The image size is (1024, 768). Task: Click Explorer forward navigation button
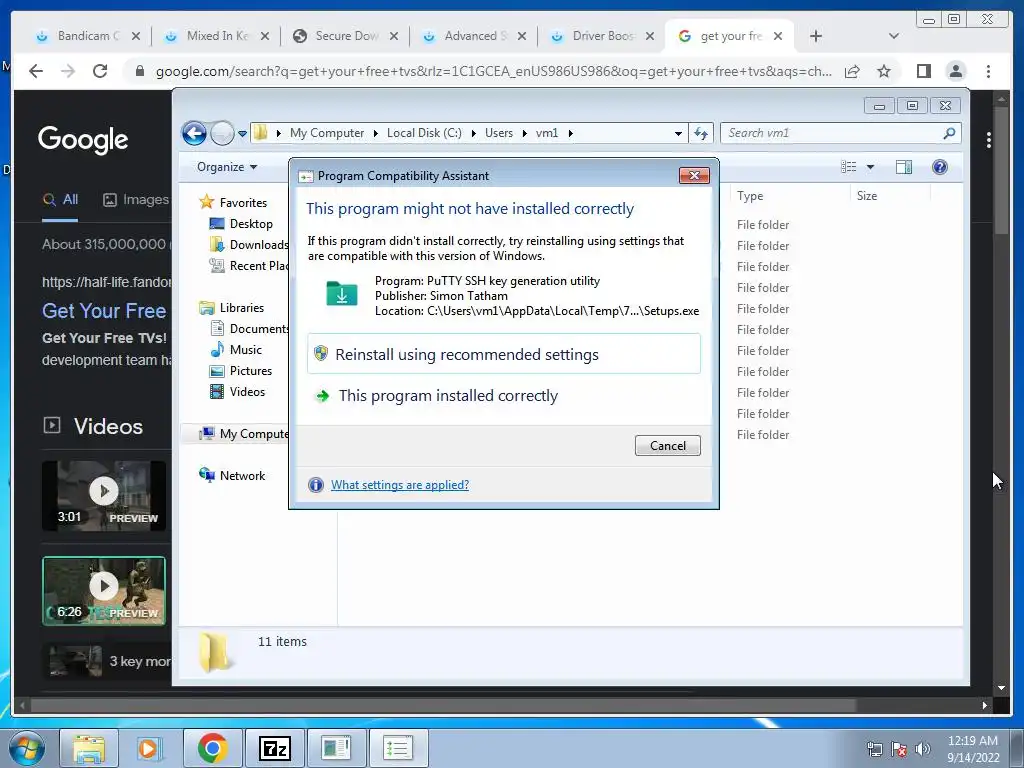click(x=222, y=133)
